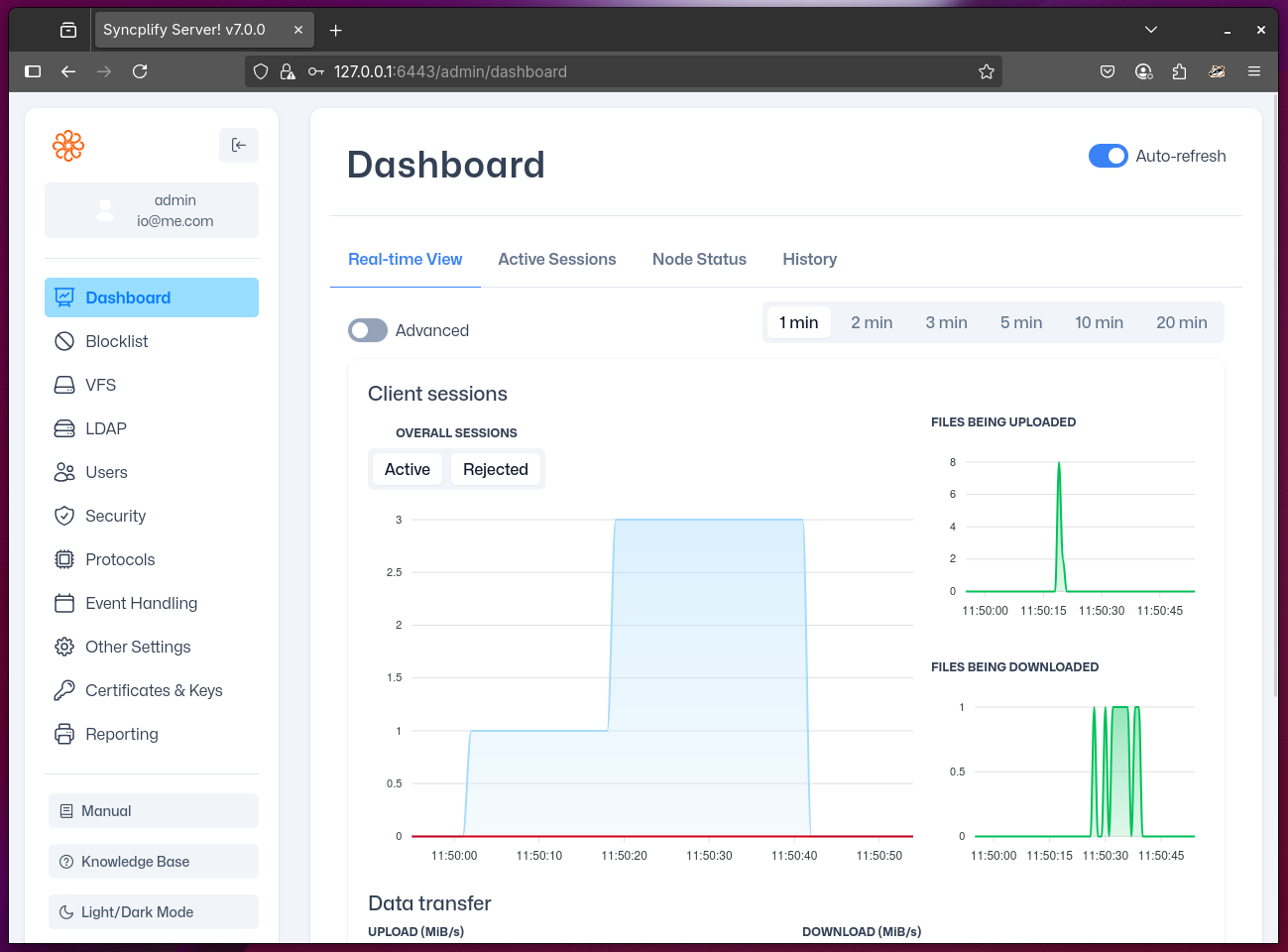Open LDAP settings via sidebar icon
Viewport: 1288px width, 952px height.
(65, 428)
